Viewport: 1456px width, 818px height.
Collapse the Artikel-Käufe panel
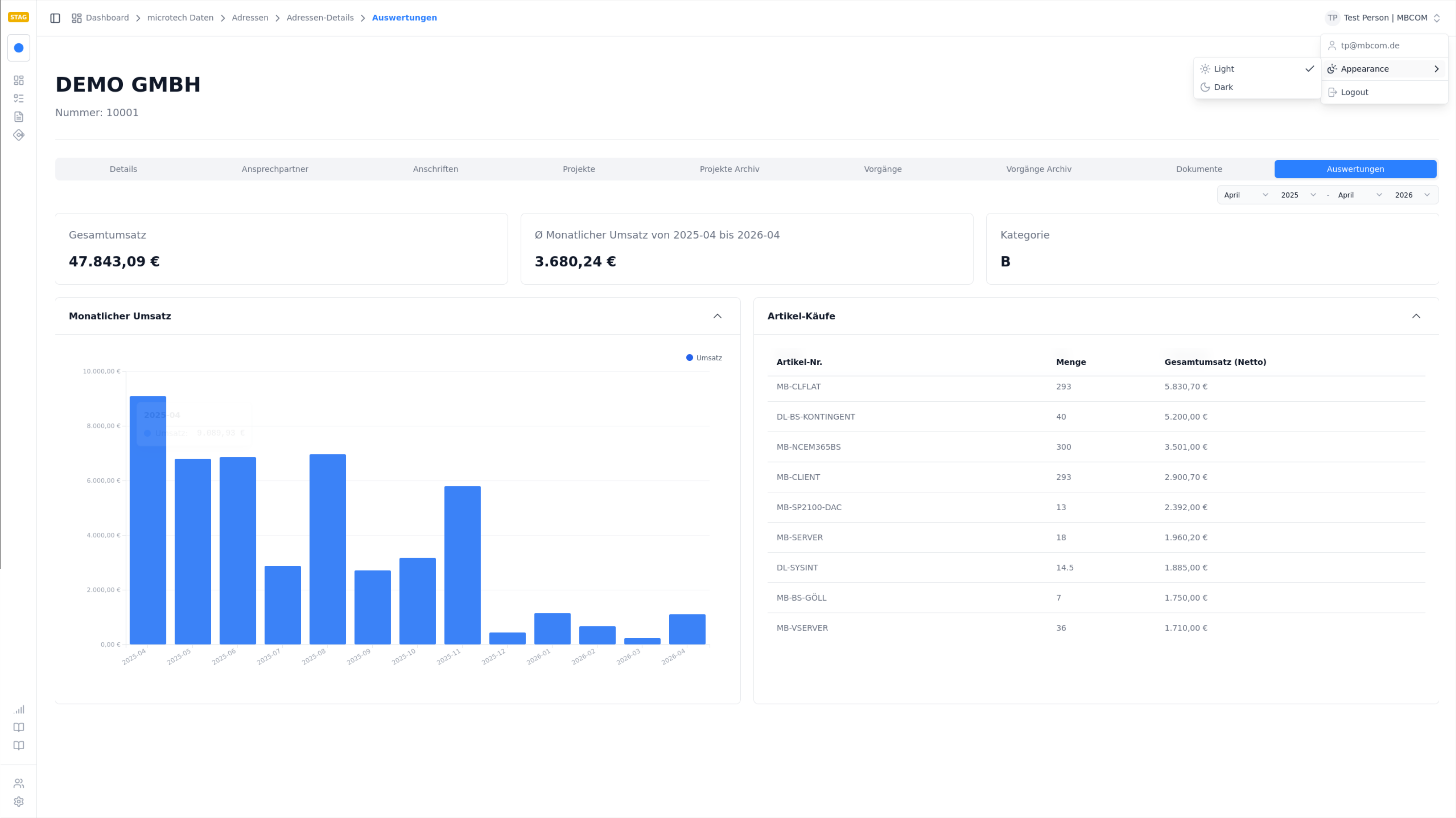point(1416,316)
